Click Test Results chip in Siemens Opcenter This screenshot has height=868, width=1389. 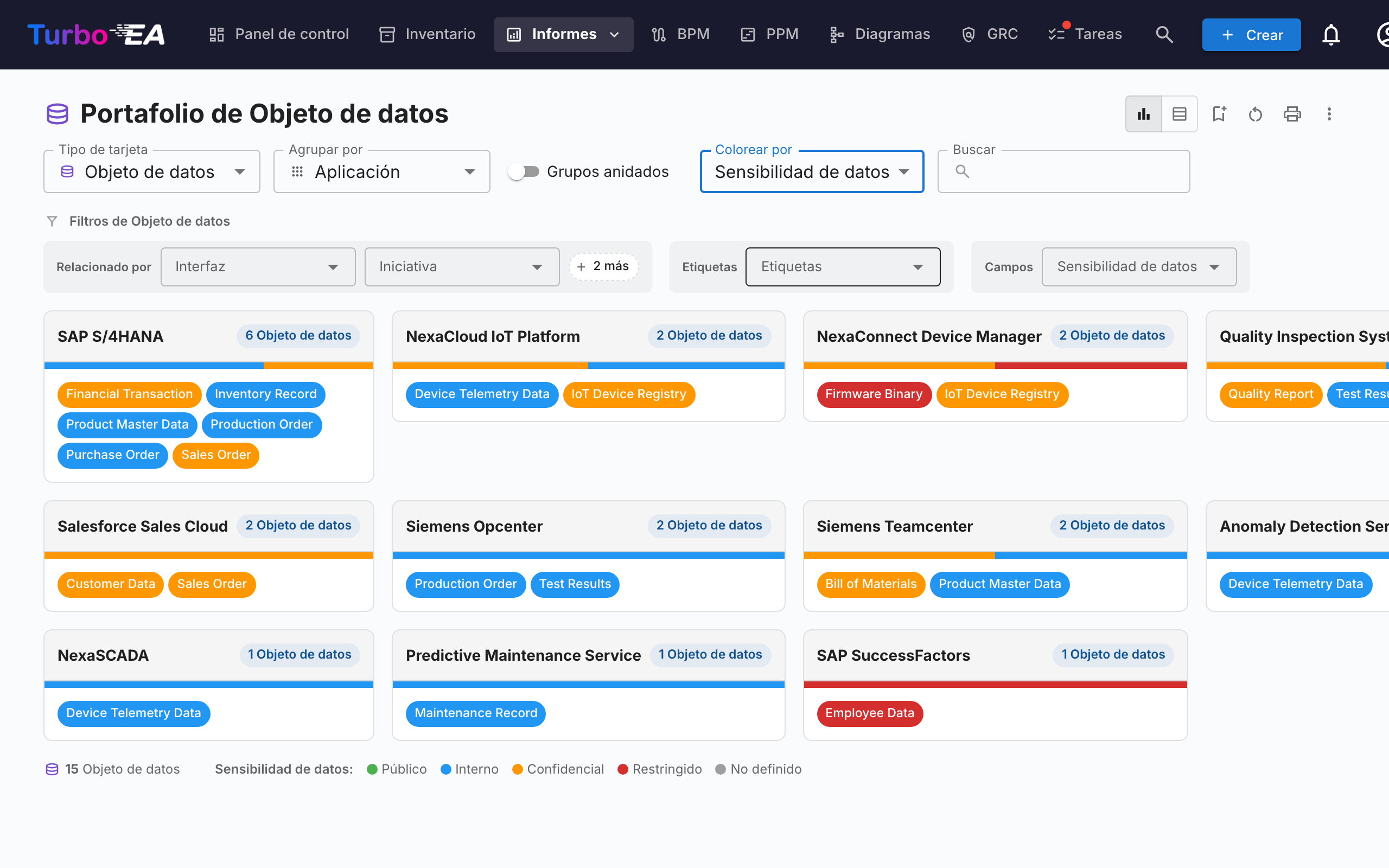(575, 584)
